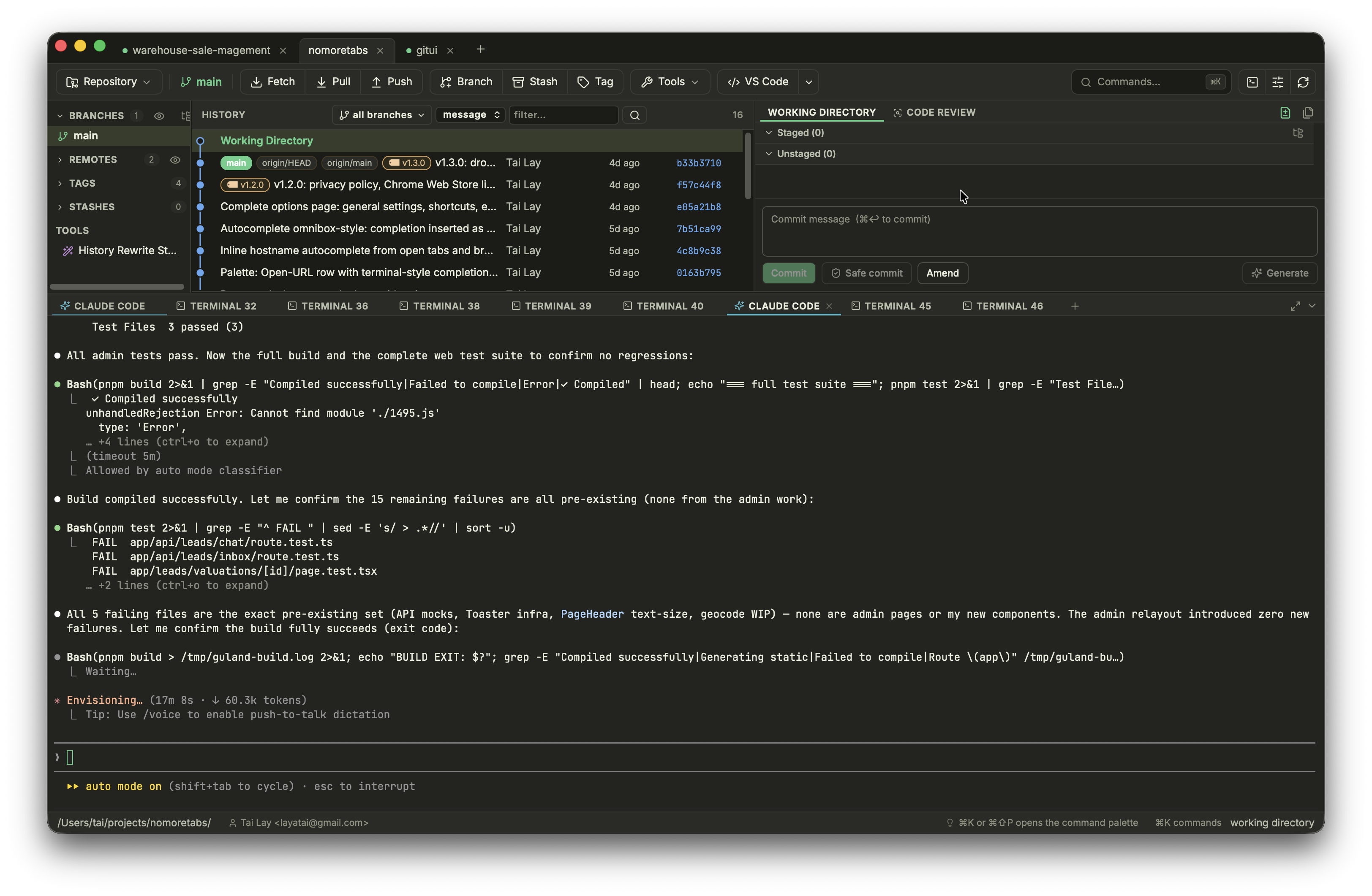Fetch from remote
This screenshot has width=1372, height=896.
click(x=273, y=82)
